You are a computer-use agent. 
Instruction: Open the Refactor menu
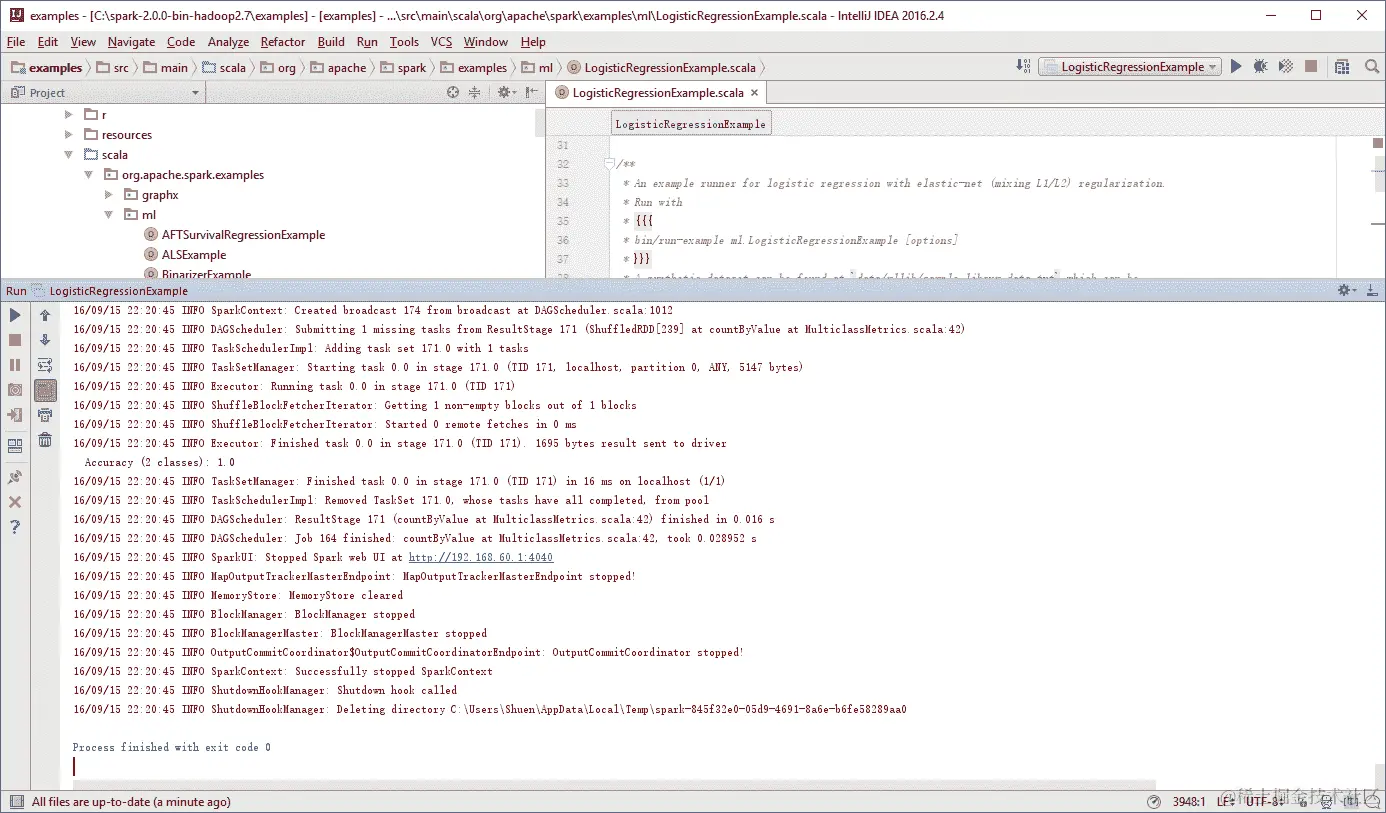[283, 42]
